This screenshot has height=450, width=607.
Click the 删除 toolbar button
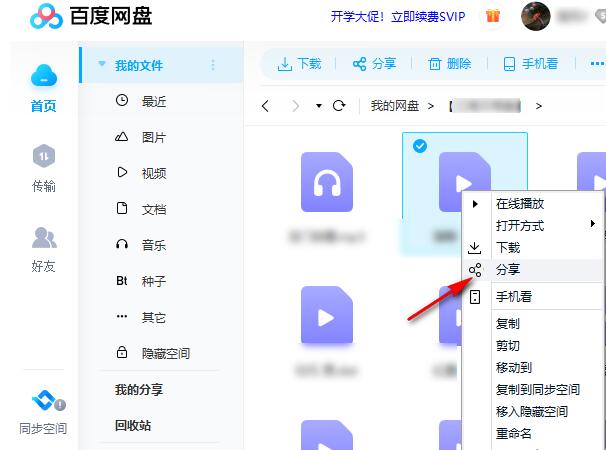pyautogui.click(x=450, y=64)
